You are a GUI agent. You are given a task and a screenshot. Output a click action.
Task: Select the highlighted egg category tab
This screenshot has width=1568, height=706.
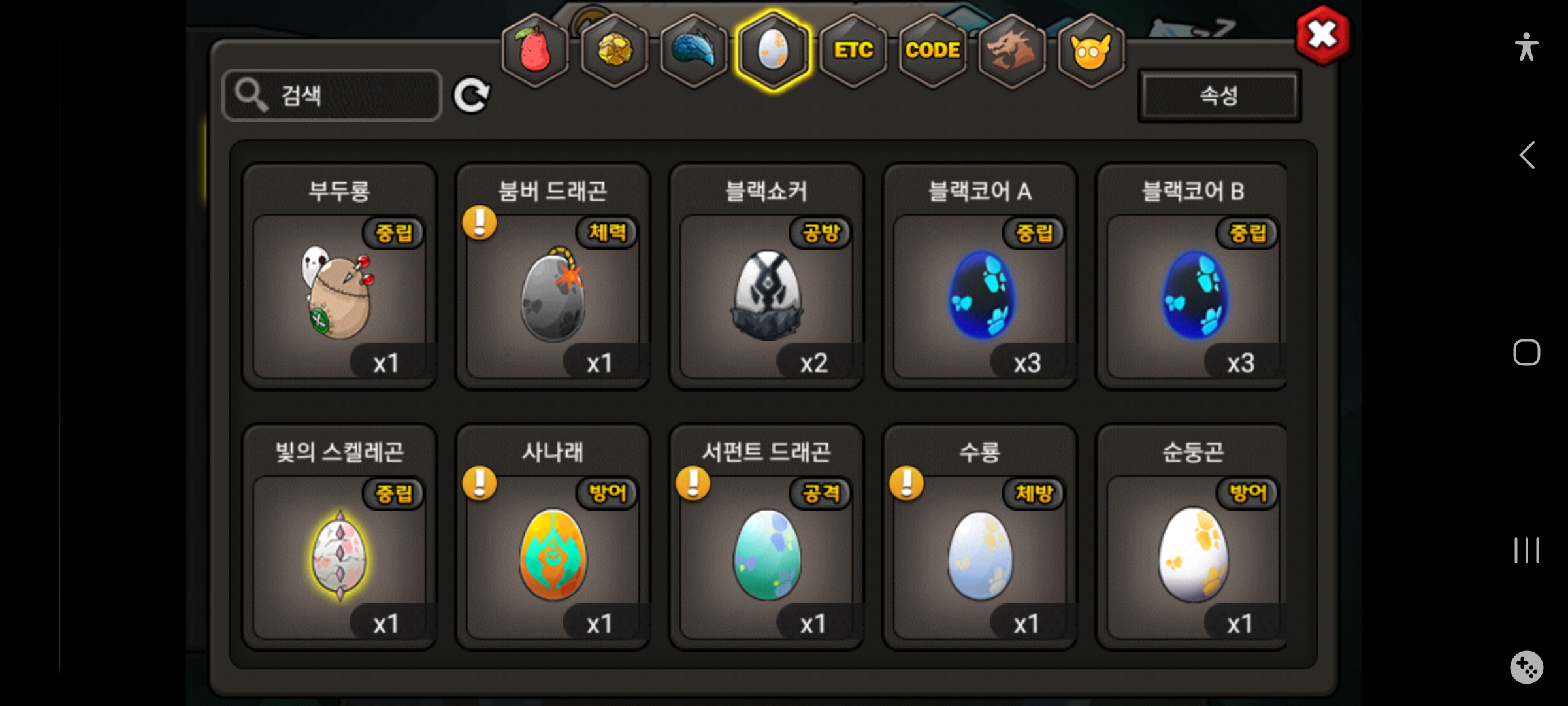[x=773, y=51]
